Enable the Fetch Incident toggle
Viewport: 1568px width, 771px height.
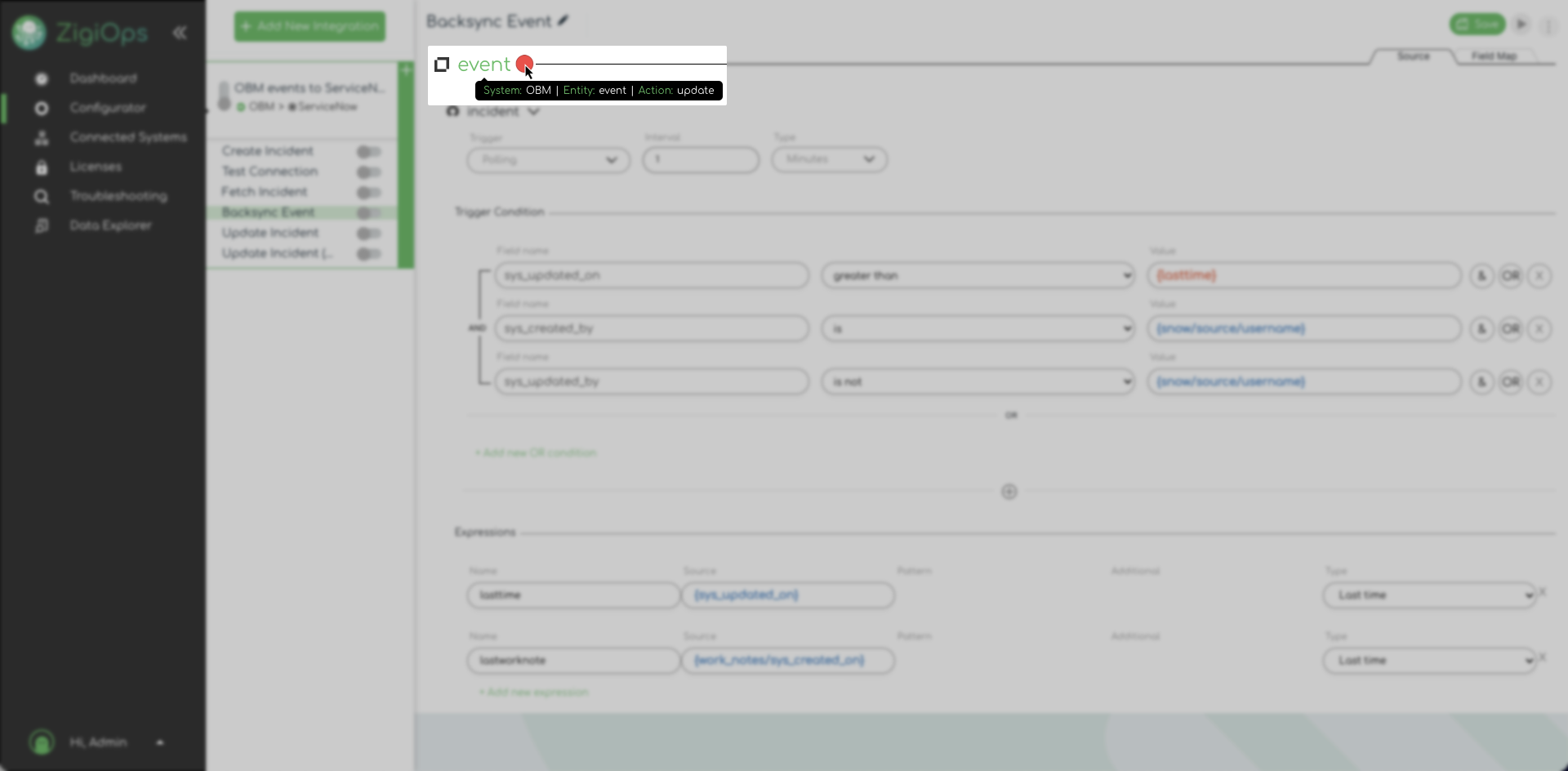368,193
